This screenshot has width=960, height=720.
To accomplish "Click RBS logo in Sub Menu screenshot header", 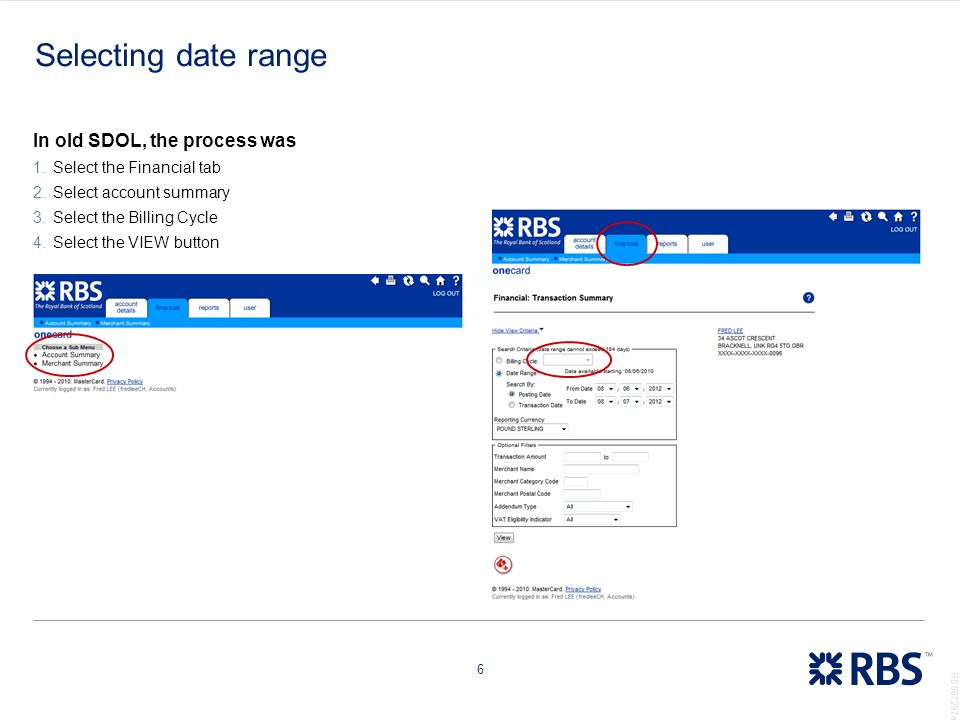I will [69, 294].
